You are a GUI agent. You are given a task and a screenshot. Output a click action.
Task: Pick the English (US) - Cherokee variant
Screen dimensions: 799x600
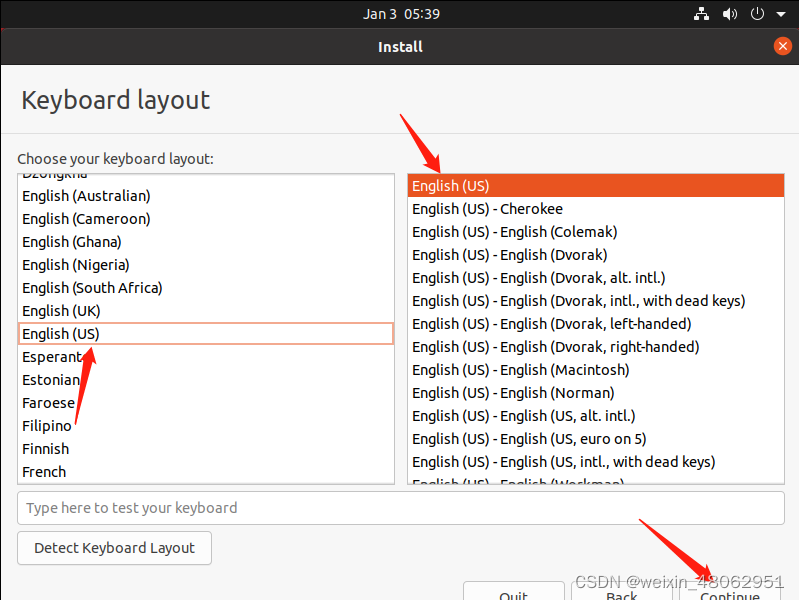487,209
